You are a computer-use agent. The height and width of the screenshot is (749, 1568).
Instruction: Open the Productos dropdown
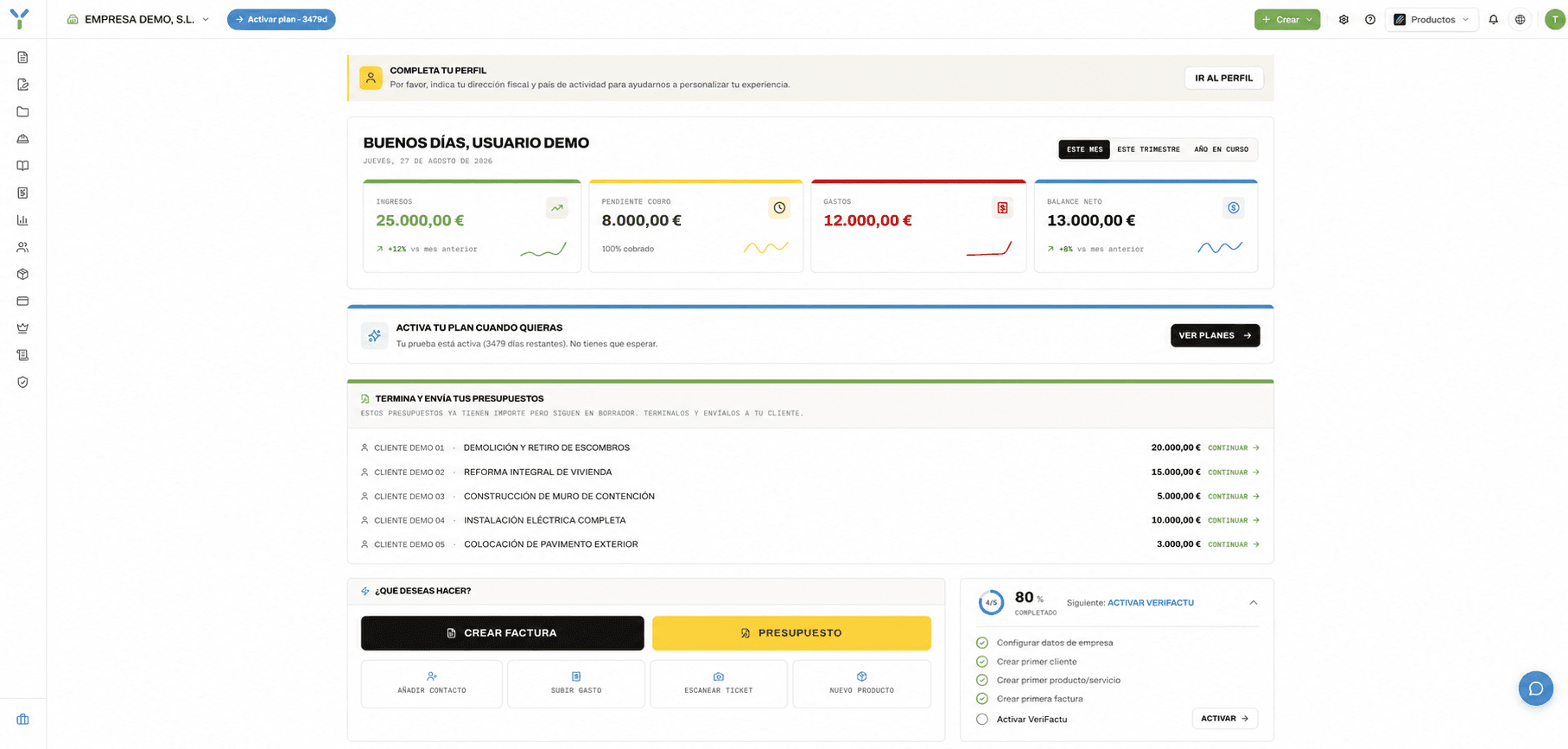coord(1432,19)
